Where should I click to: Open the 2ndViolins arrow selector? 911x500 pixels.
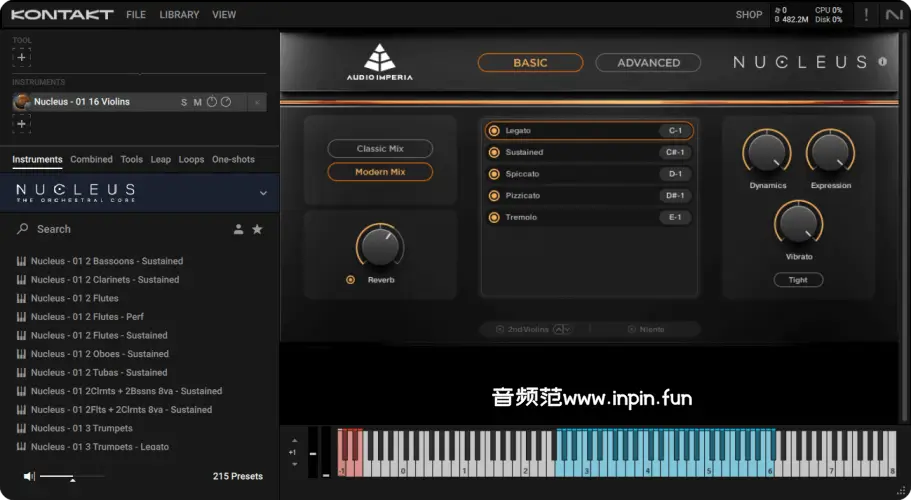pyautogui.click(x=562, y=329)
